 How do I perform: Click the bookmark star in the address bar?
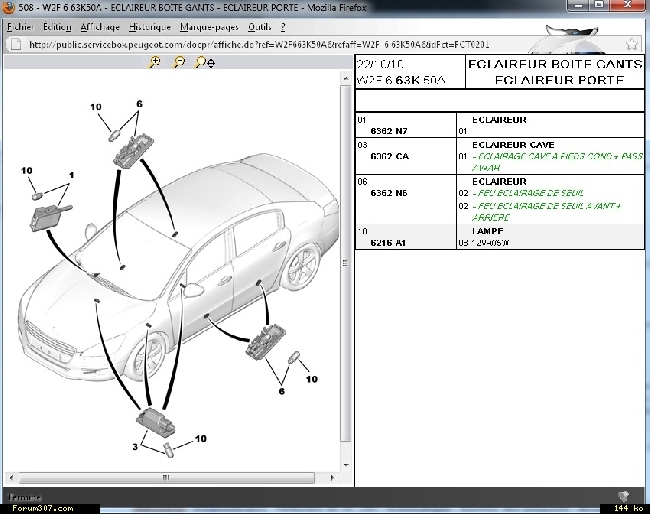631,44
